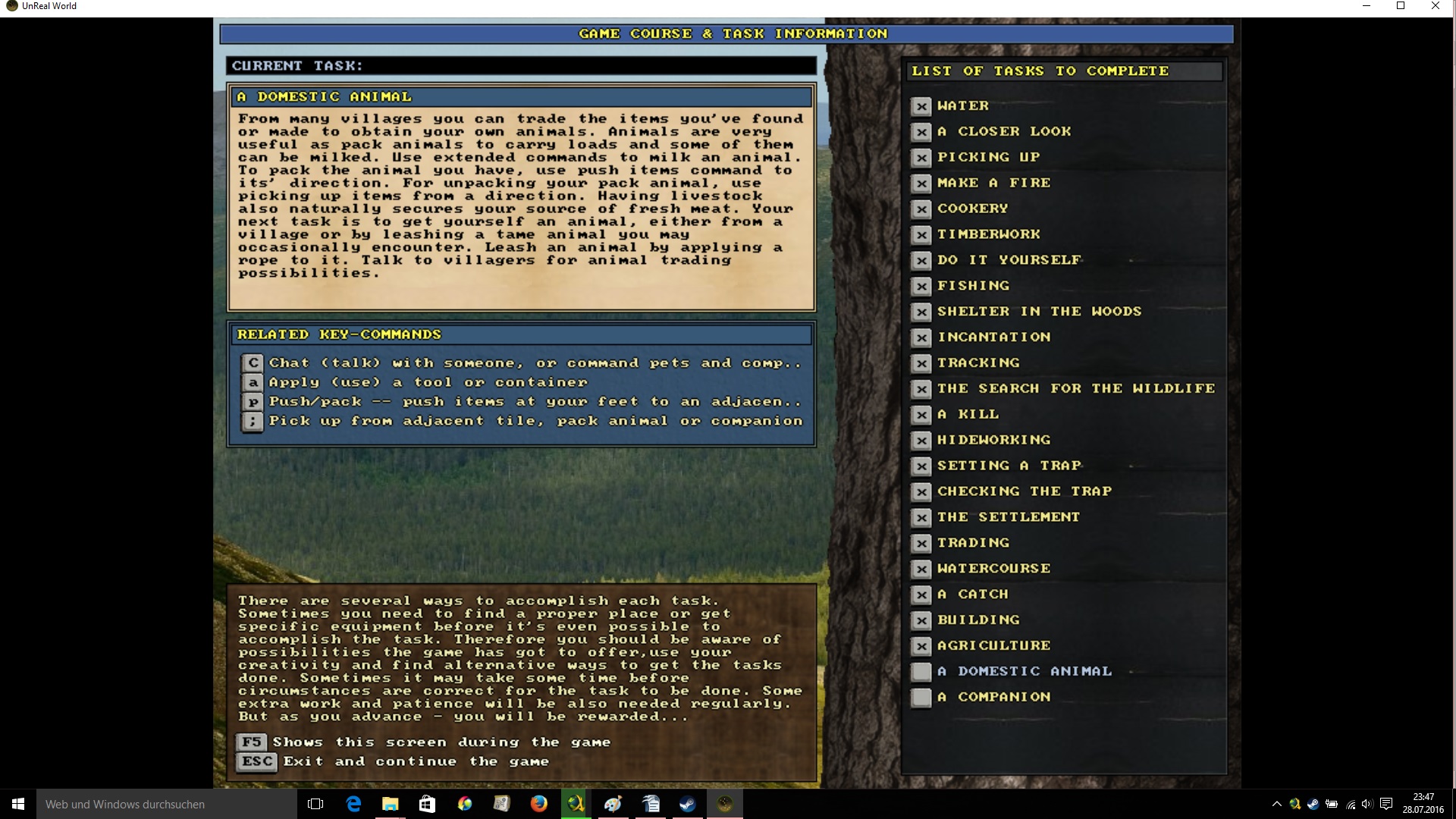Toggle the FISHING task checkbox
Screen dimensions: 1456x819
[x=921, y=287]
